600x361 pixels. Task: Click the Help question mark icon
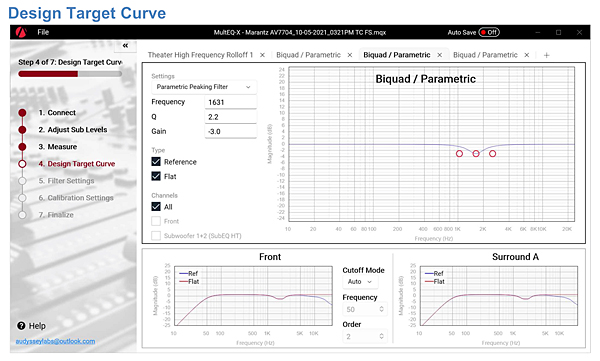(x=21, y=326)
